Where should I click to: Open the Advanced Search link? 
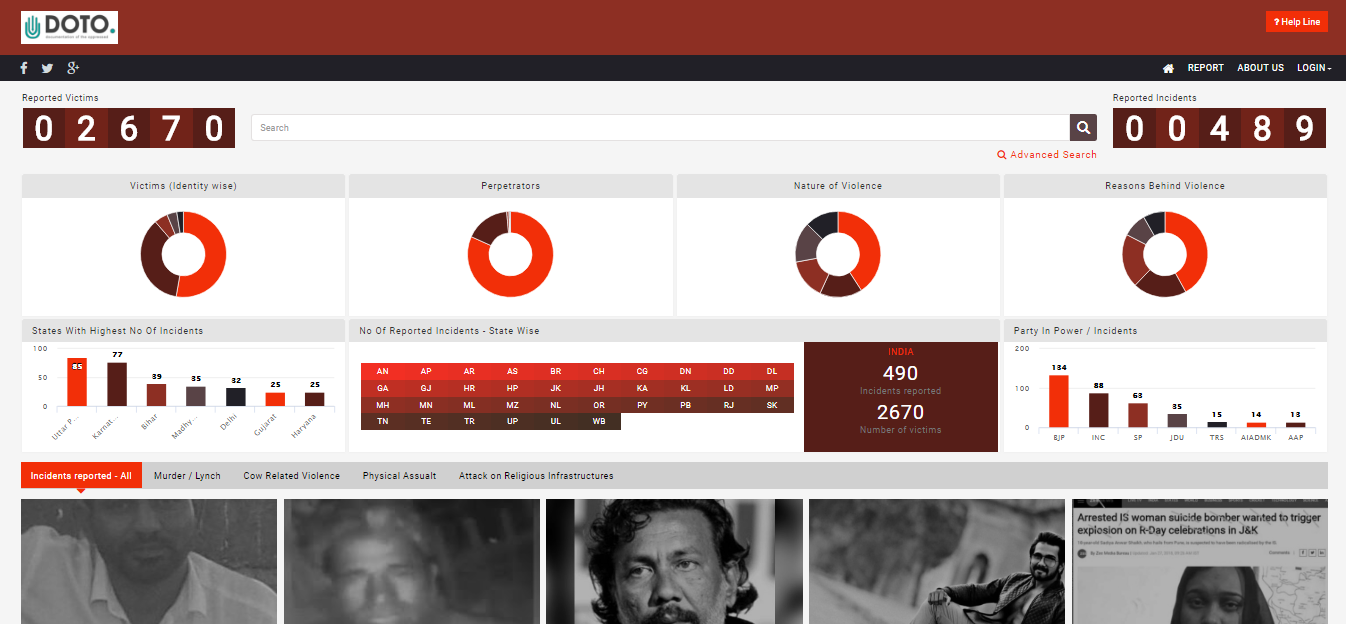(1047, 155)
